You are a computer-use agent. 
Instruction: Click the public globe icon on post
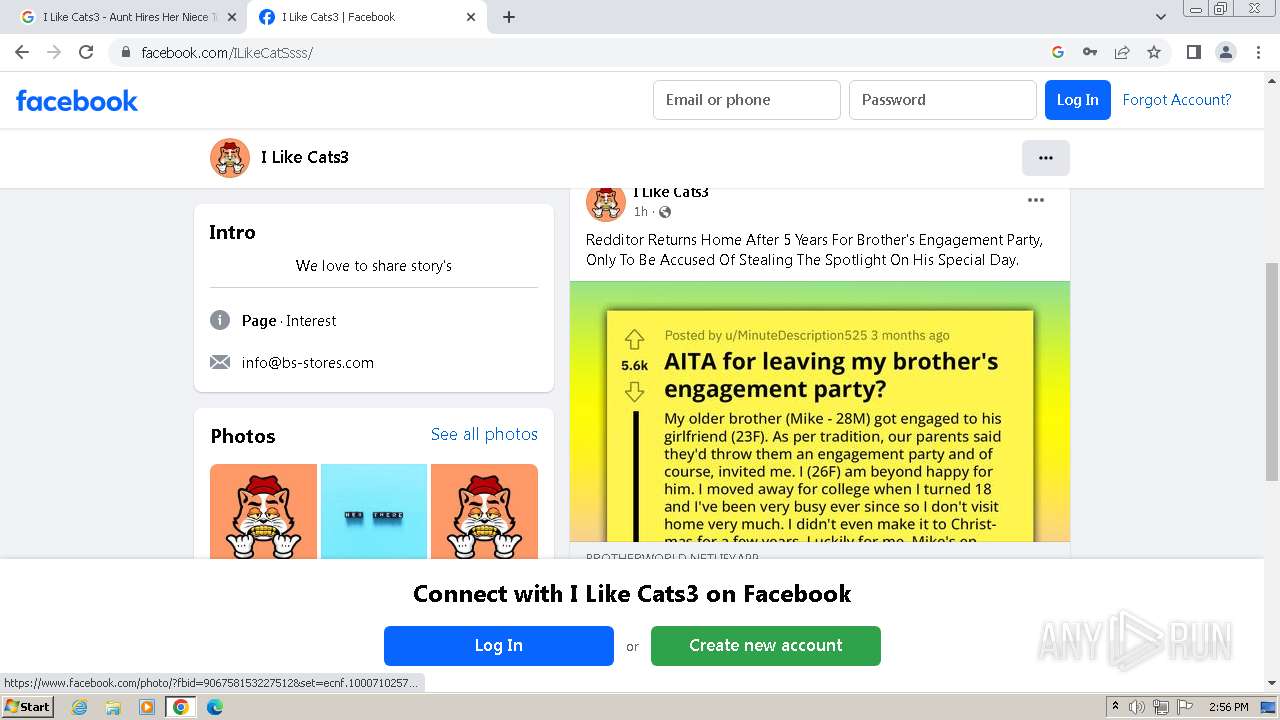[665, 212]
